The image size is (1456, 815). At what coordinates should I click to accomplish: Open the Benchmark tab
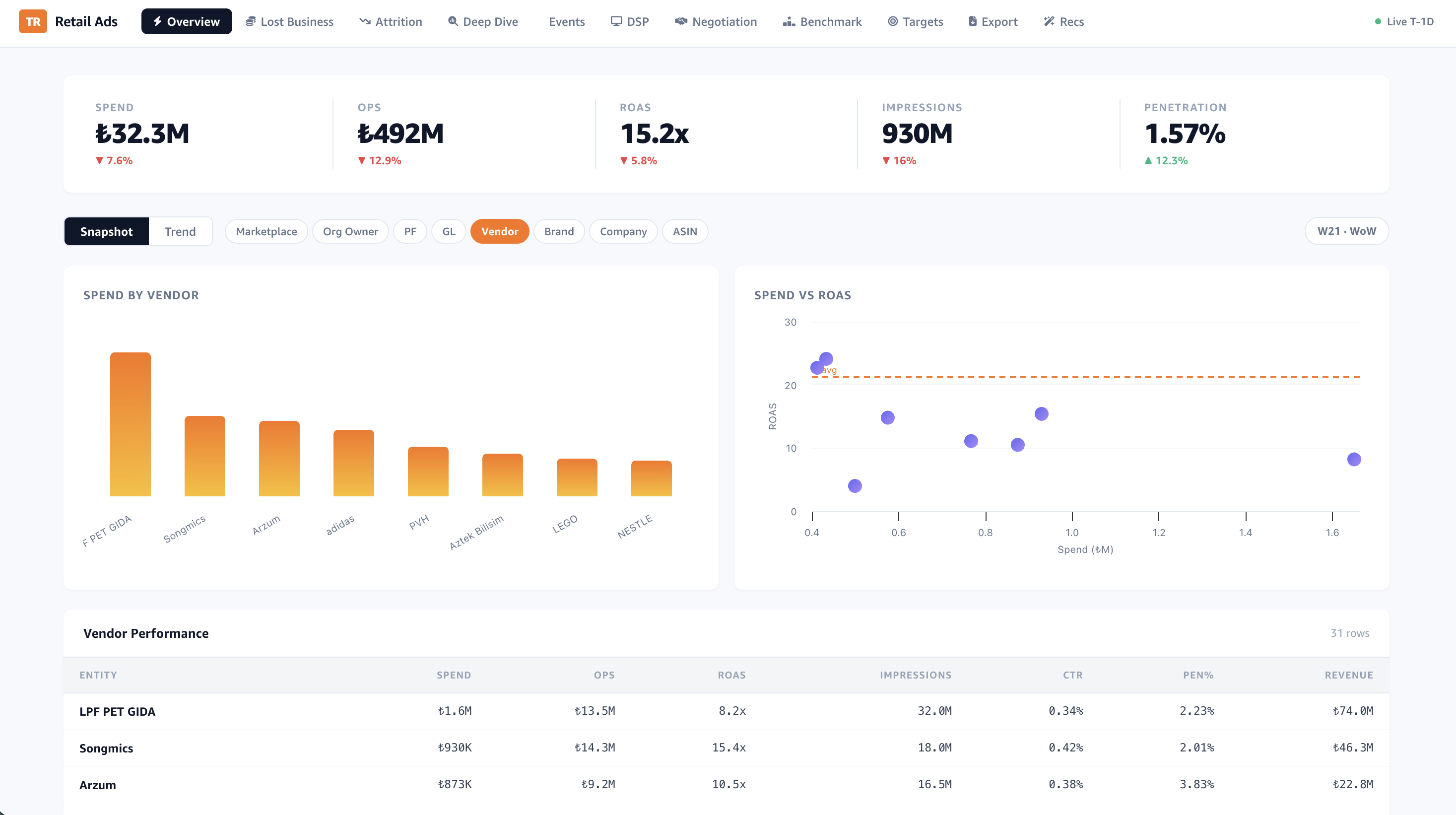click(x=823, y=21)
